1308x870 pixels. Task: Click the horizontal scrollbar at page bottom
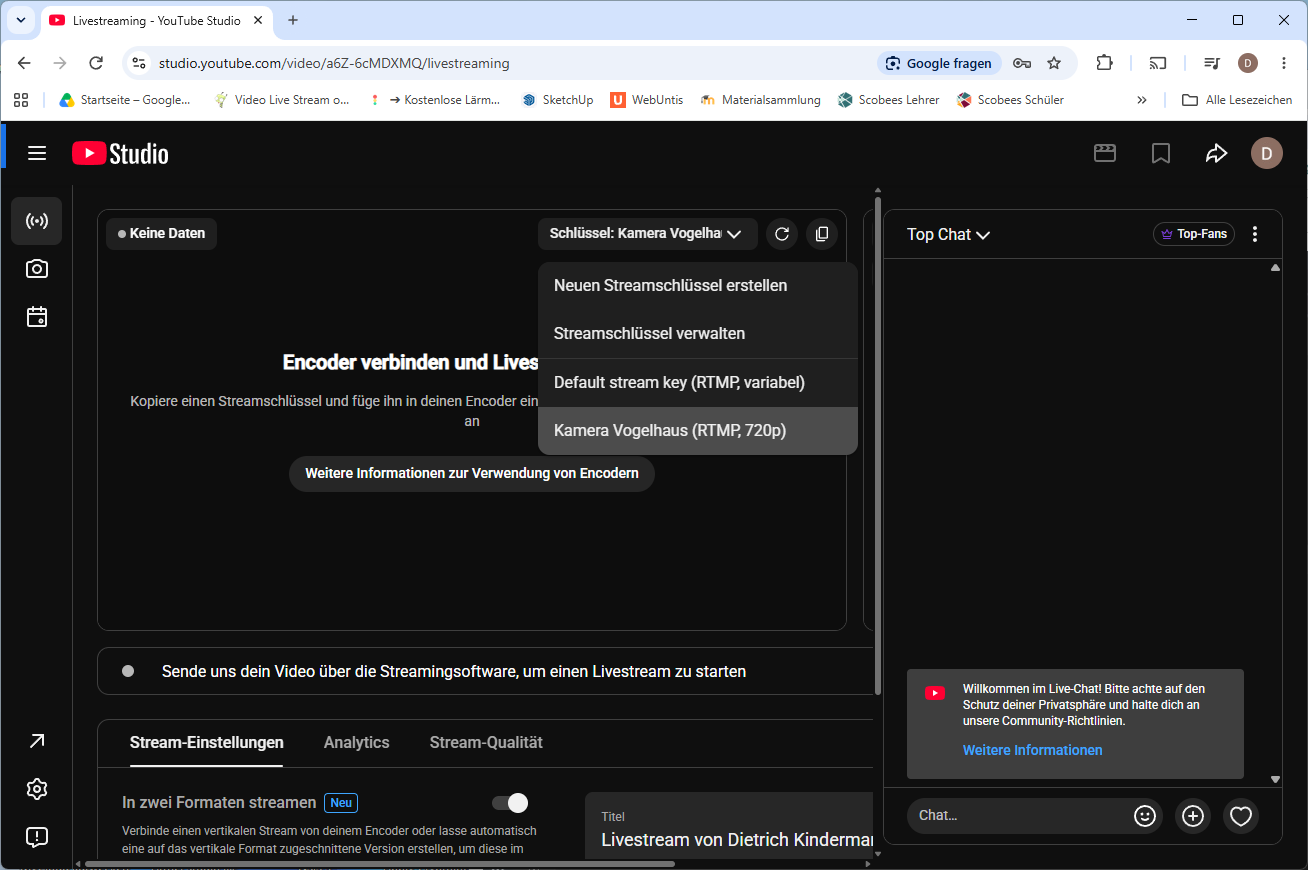tap(380, 864)
